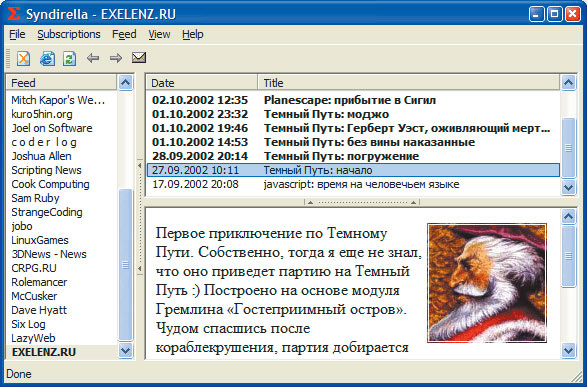This screenshot has height=387, width=587.
Task: Click article pane scrollbar down arrow
Action: pos(568,351)
